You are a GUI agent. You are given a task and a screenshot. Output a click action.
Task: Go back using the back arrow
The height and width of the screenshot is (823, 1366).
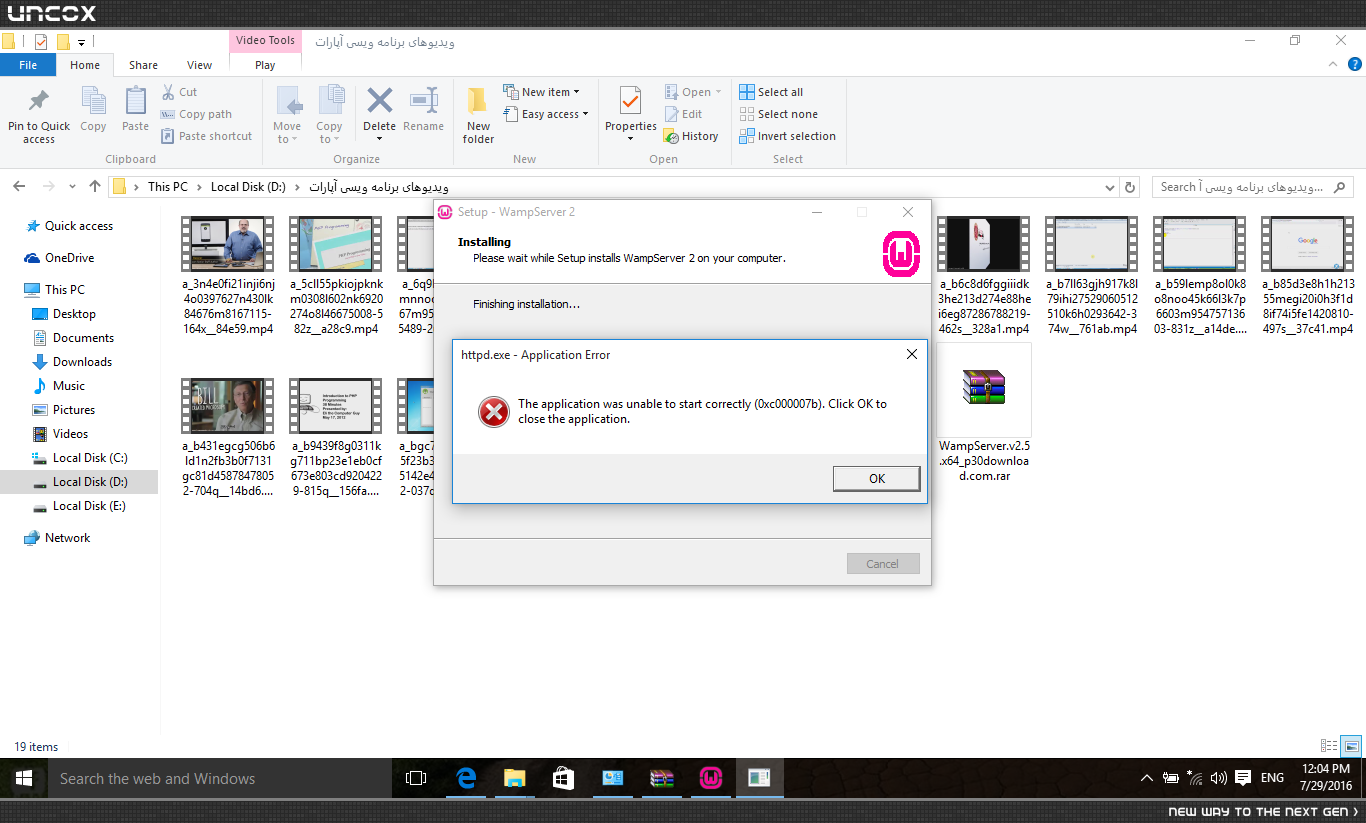pos(20,186)
